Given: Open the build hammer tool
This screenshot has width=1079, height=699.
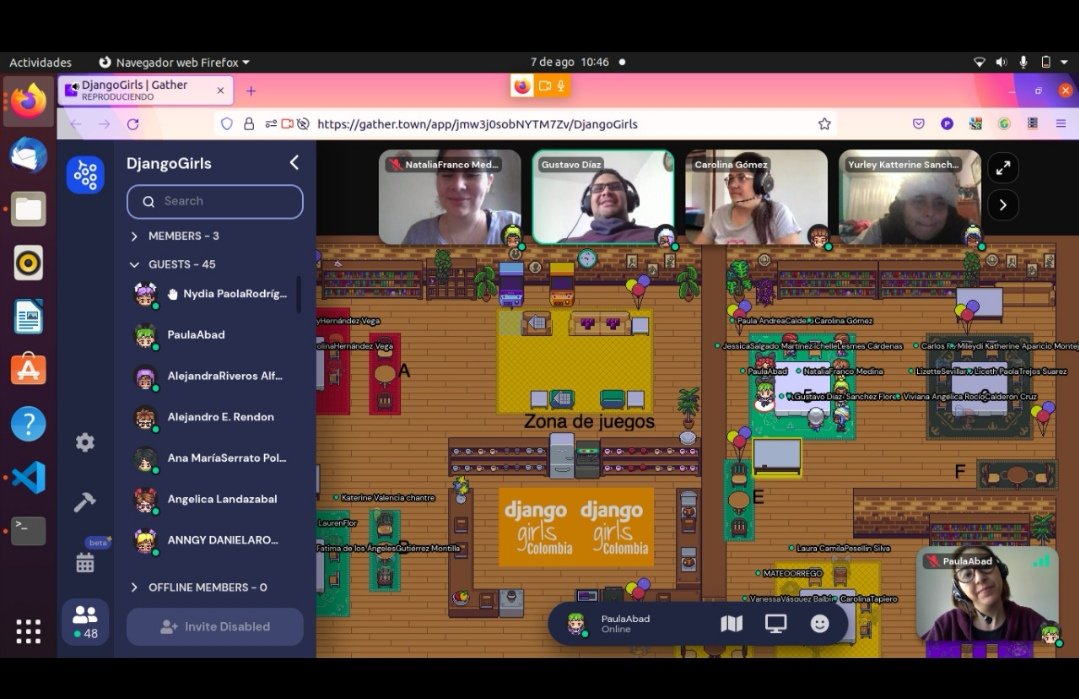Looking at the screenshot, I should 85,502.
